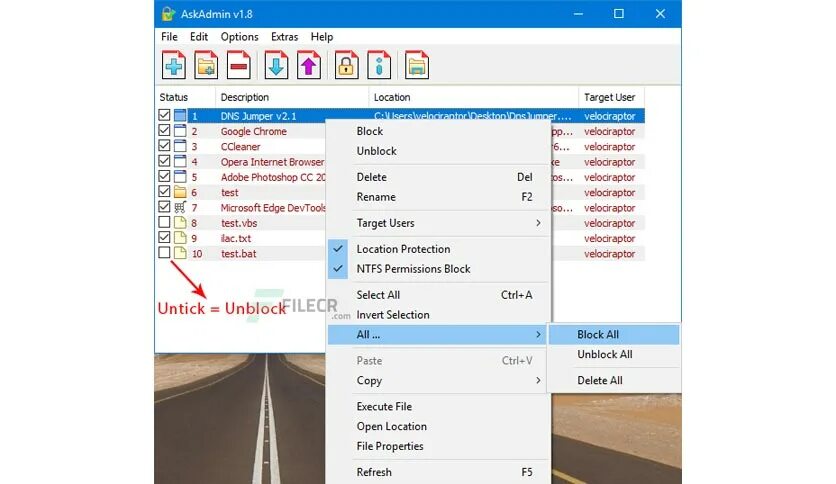Click Delete All in the submenu

pyautogui.click(x=614, y=381)
